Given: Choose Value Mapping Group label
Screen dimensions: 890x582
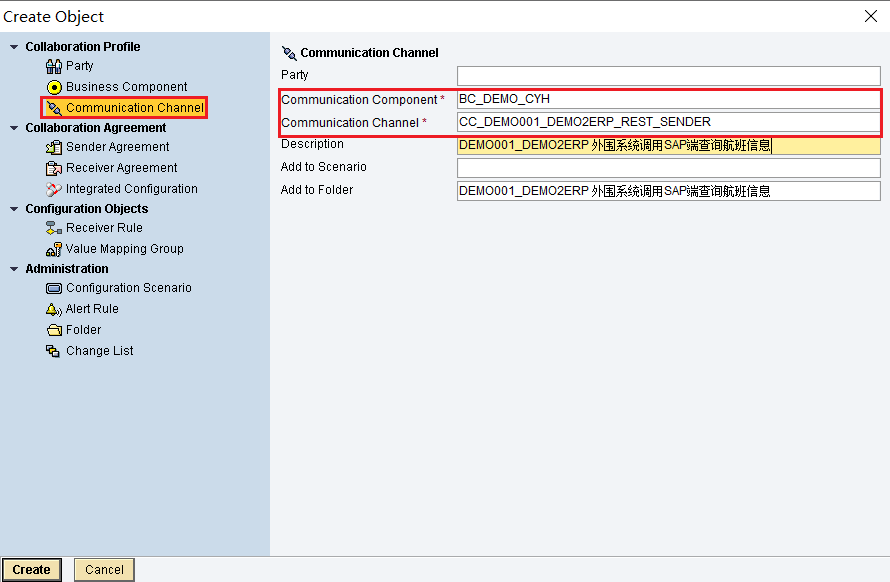Looking at the screenshot, I should pyautogui.click(x=125, y=249).
